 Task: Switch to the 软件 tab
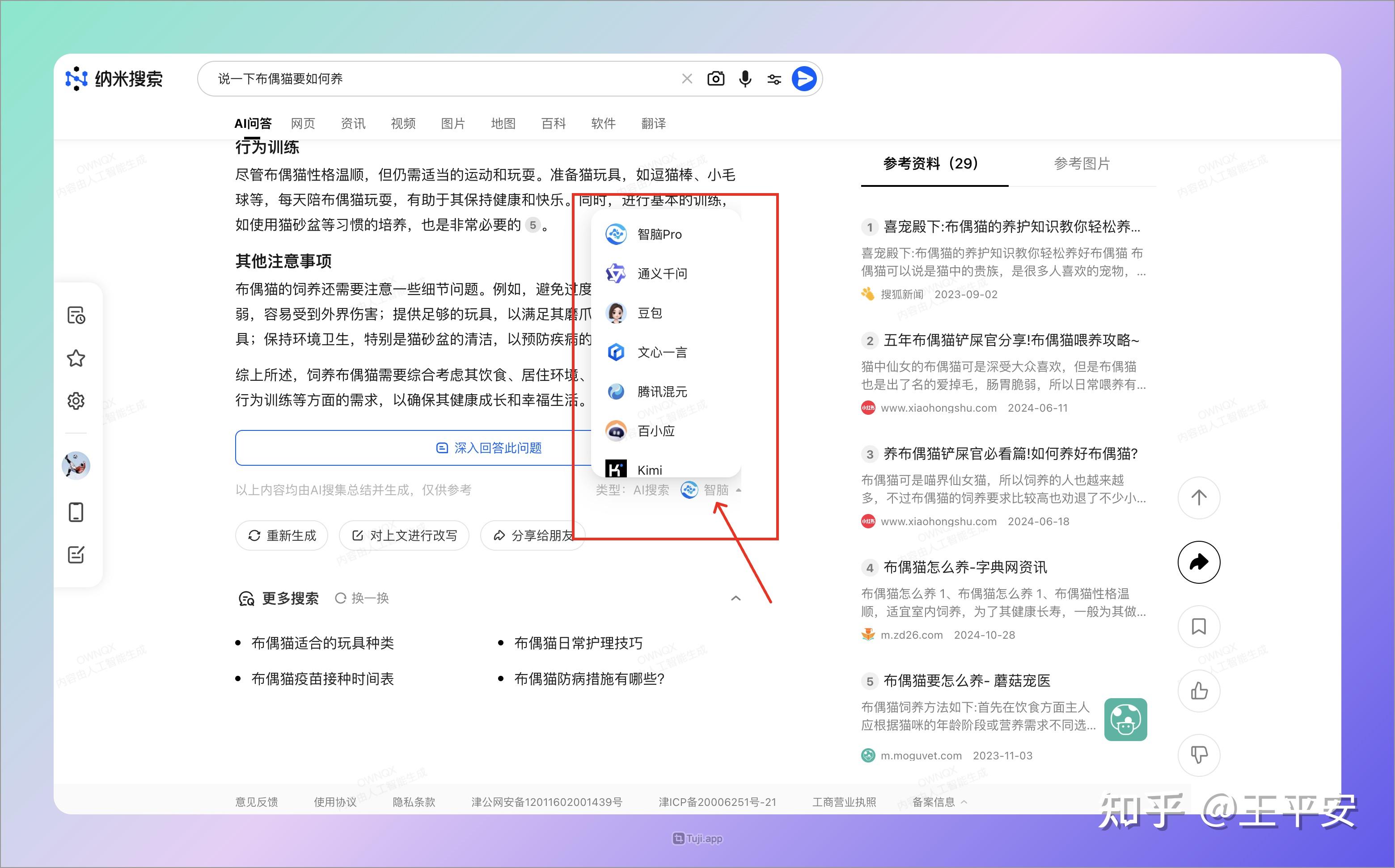coord(604,123)
